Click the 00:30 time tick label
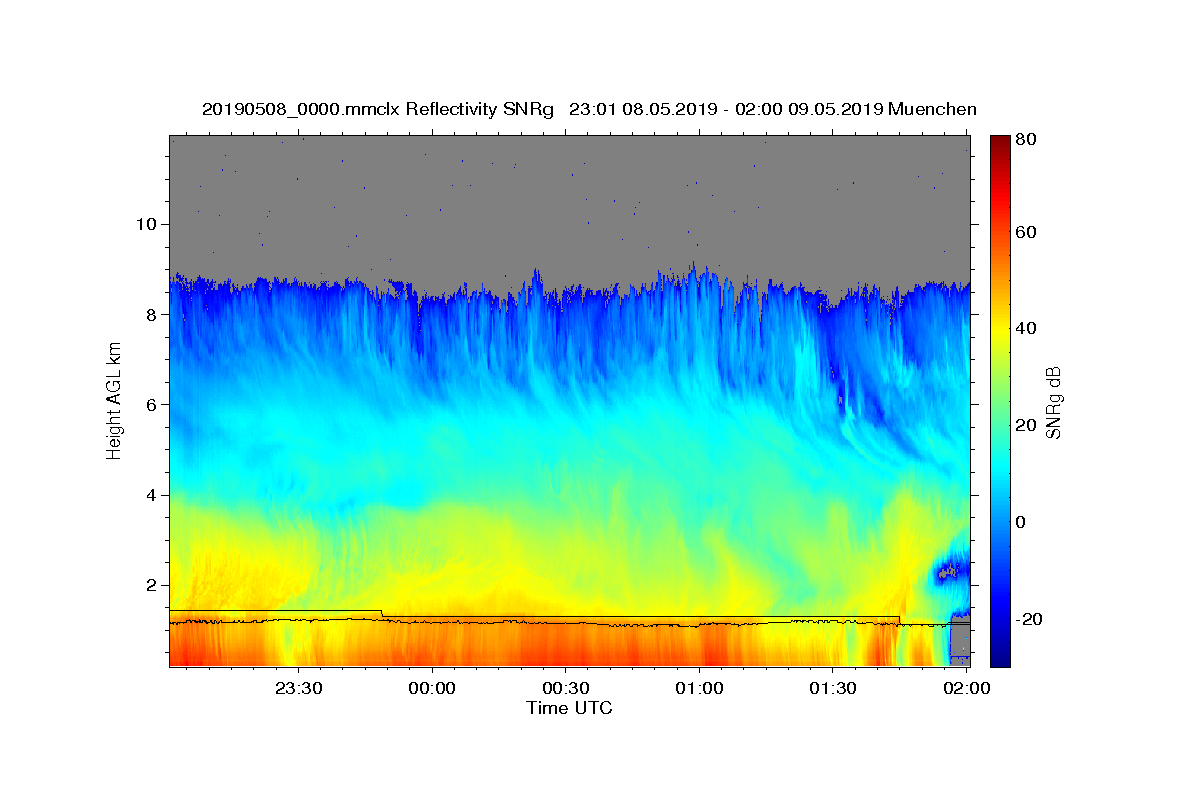The height and width of the screenshot is (800, 1200). click(566, 688)
